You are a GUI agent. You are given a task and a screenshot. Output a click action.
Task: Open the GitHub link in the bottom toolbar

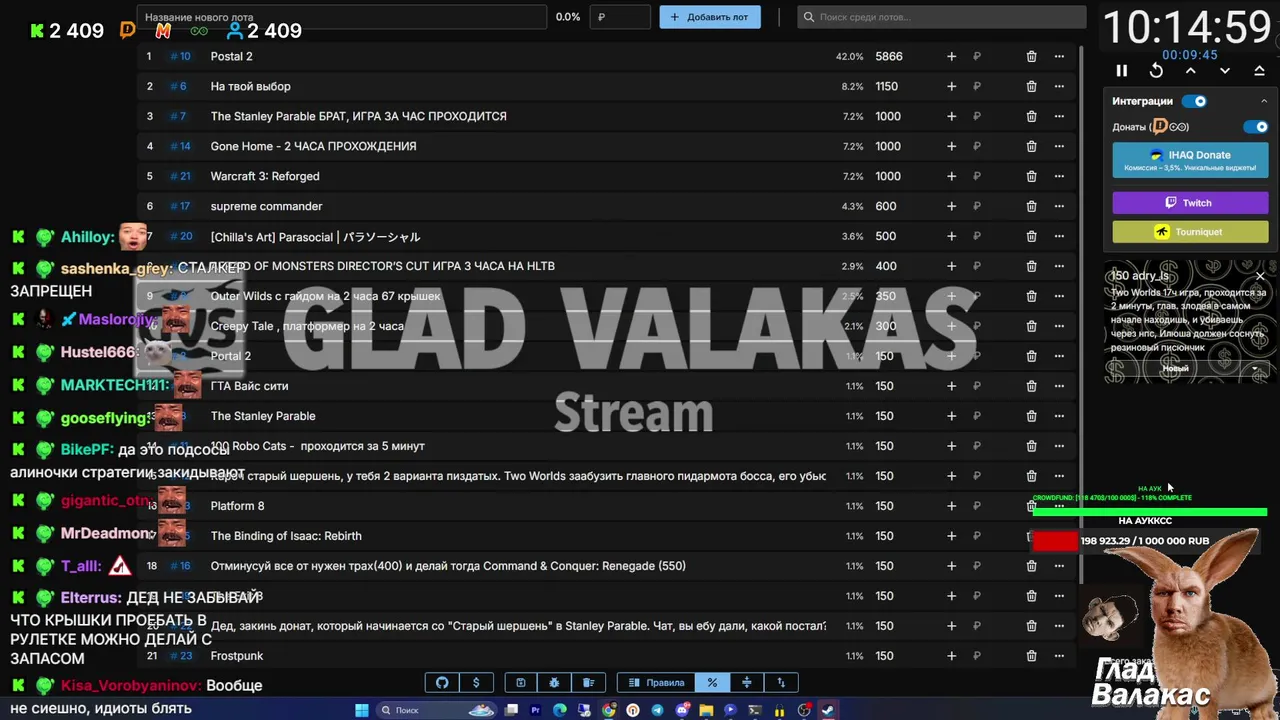(442, 683)
